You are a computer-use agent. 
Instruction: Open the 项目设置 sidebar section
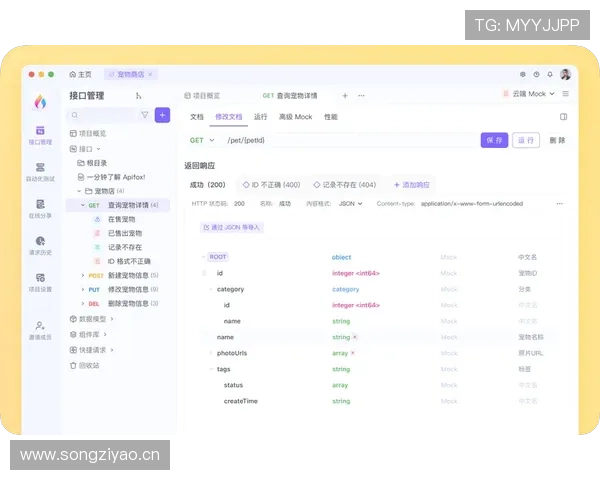[x=40, y=282]
